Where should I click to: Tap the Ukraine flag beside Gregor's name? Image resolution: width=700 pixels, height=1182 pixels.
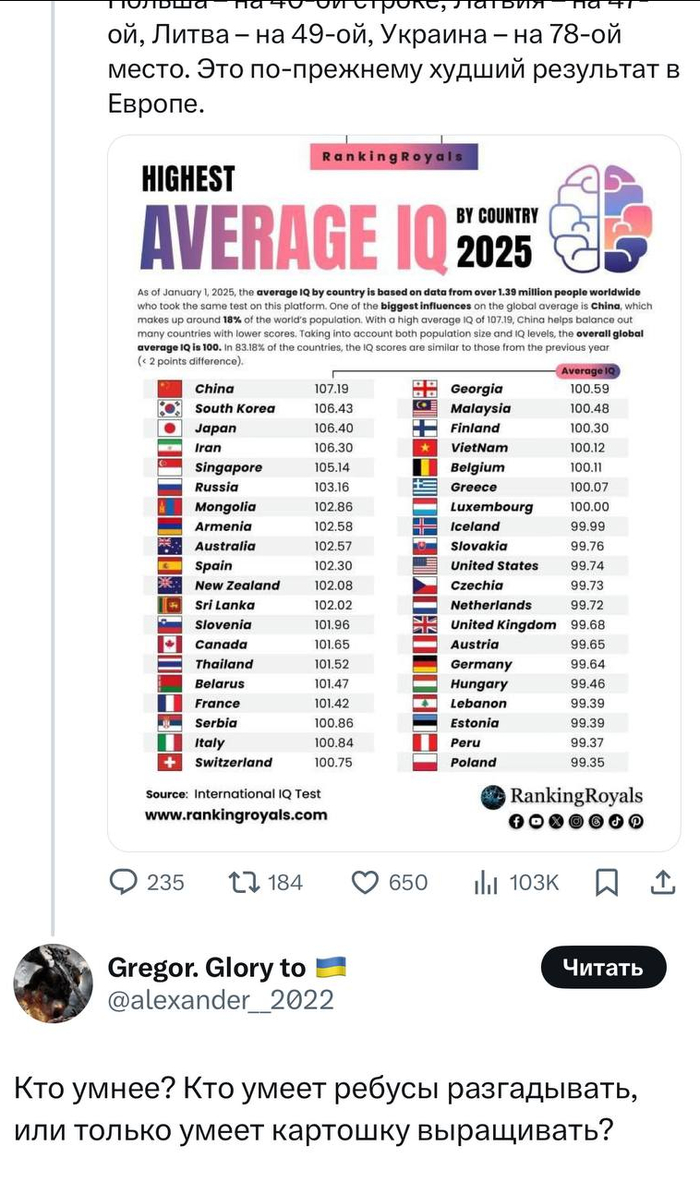coord(331,967)
